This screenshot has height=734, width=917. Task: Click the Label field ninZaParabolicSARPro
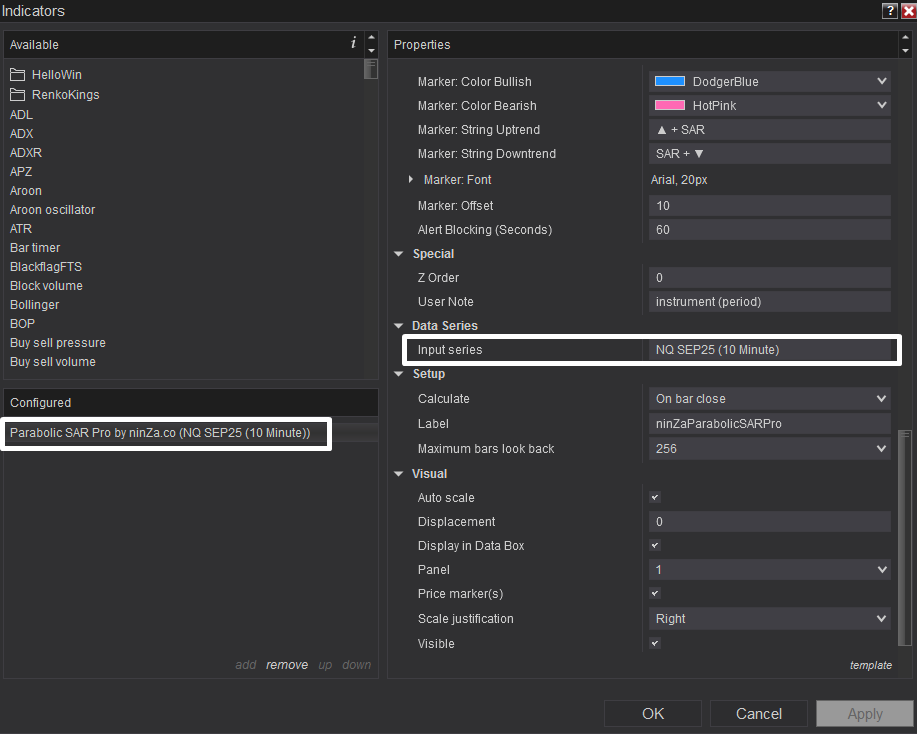click(770, 423)
